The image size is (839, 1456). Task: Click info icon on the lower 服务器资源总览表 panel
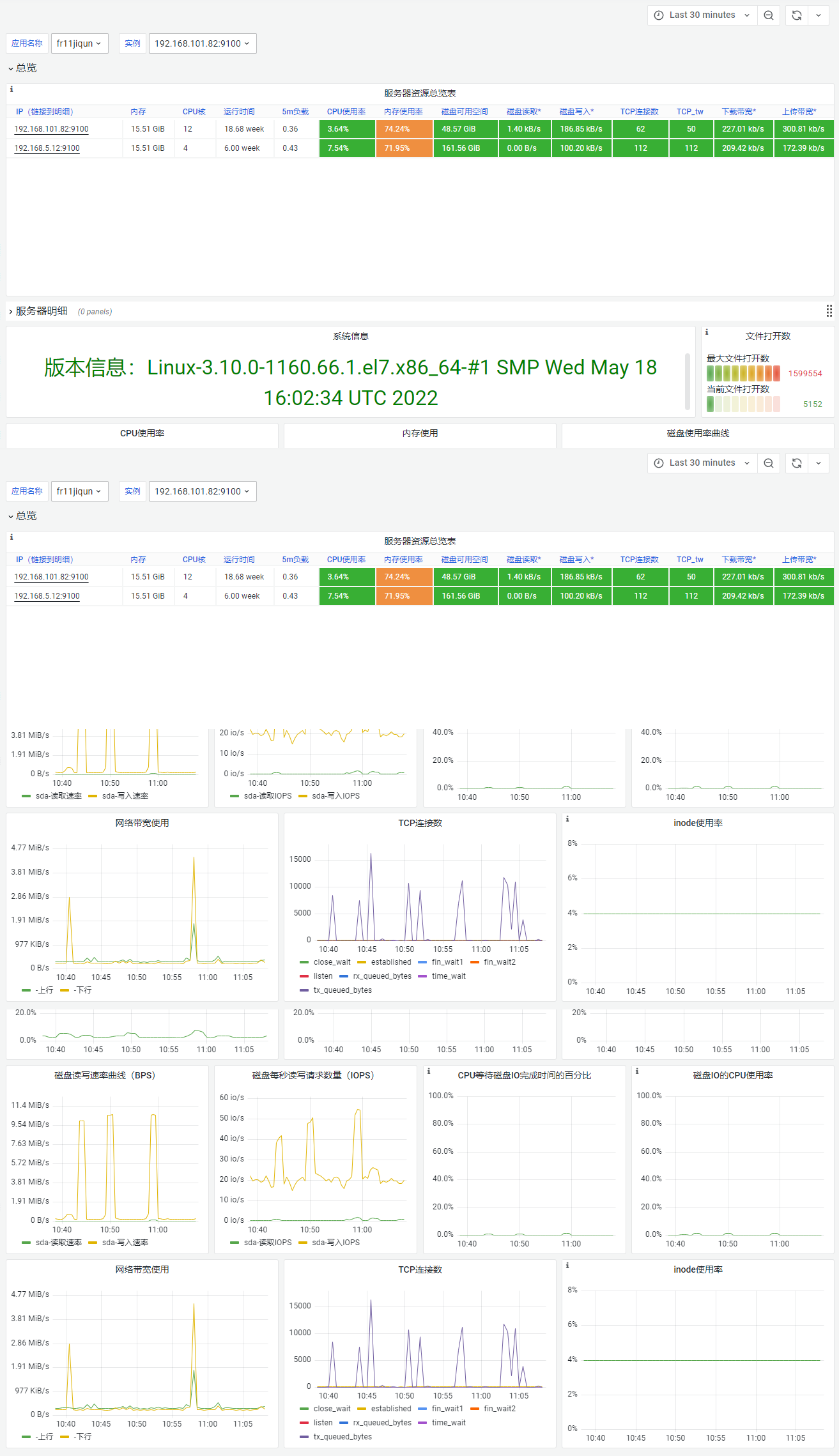12,537
